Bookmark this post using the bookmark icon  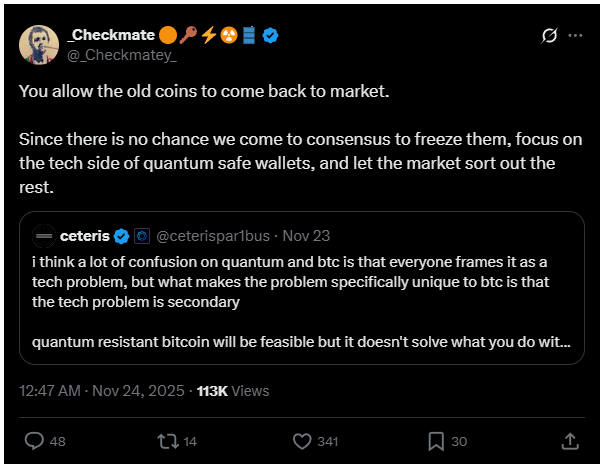[436, 440]
